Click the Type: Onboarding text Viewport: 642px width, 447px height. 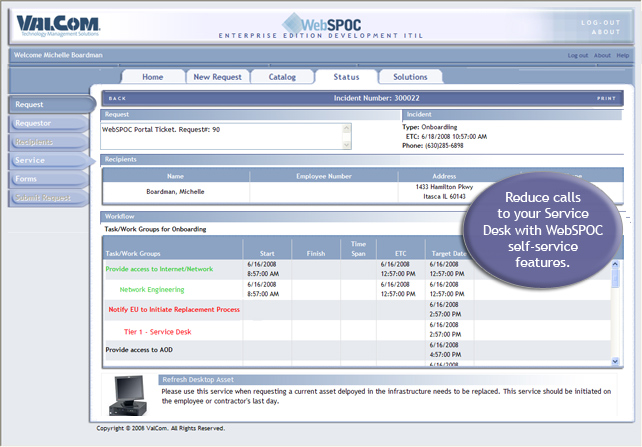(430, 127)
